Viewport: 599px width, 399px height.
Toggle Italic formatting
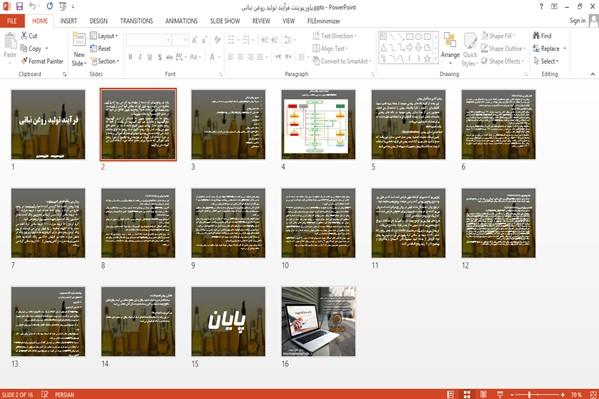click(x=140, y=57)
